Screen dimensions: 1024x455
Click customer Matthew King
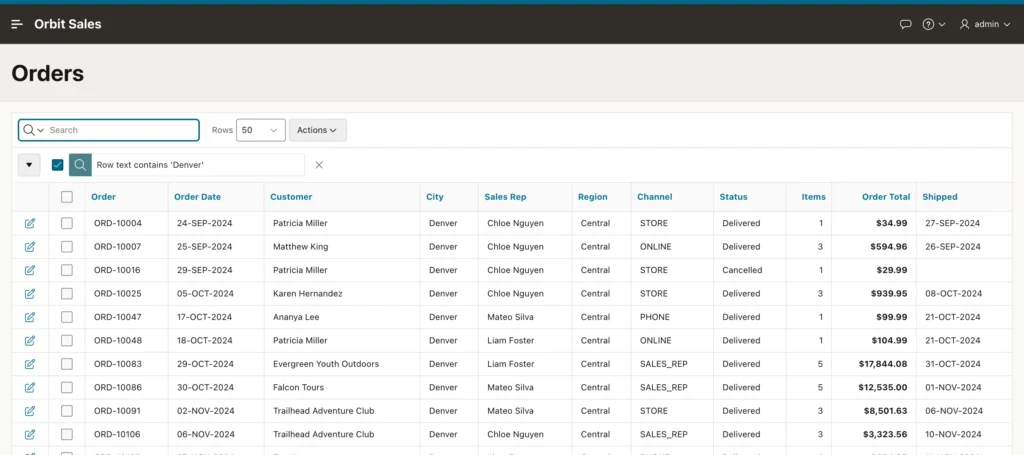pos(300,247)
